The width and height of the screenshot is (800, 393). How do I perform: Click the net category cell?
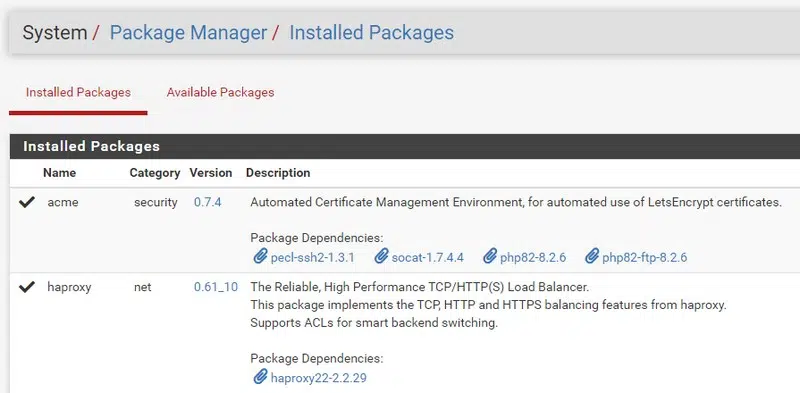pos(142,287)
